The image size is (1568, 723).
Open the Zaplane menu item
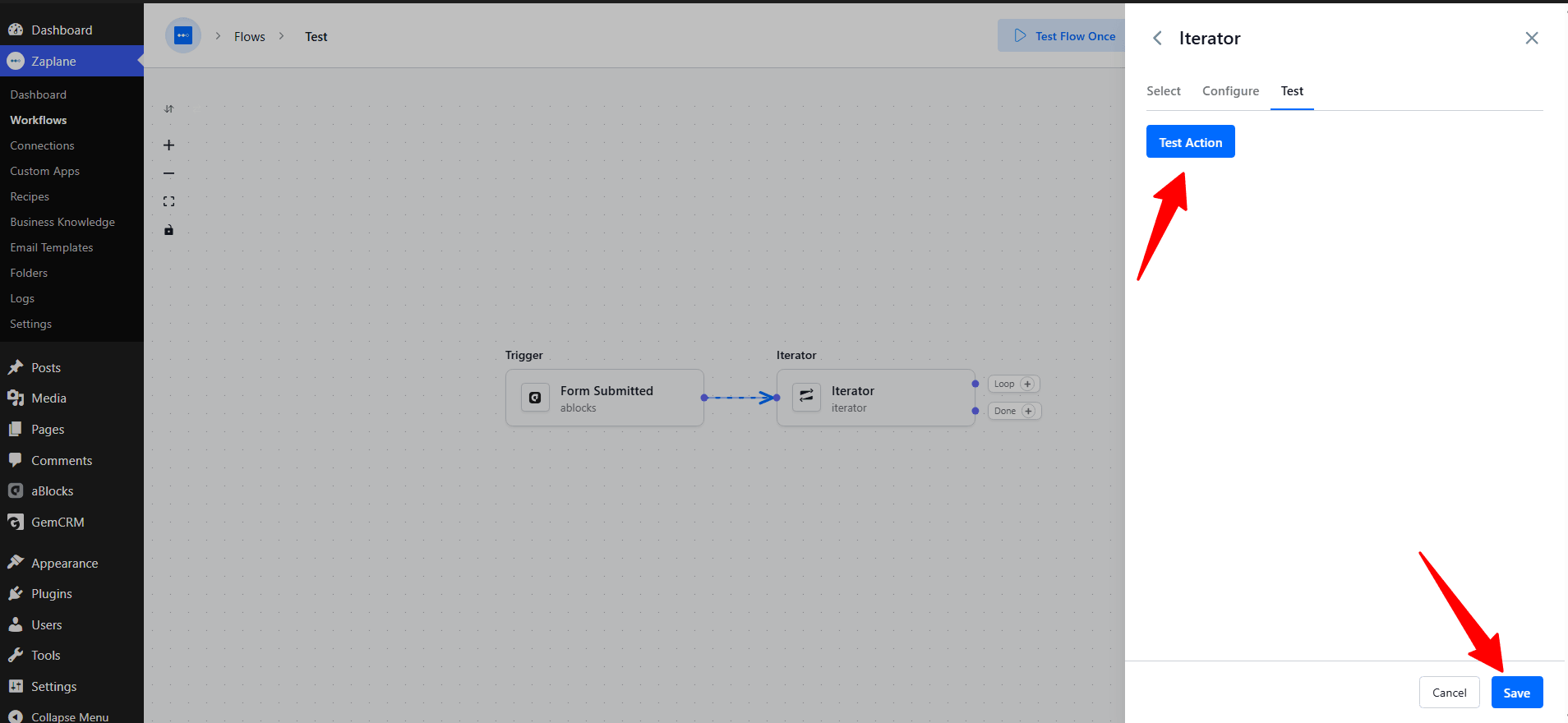pos(71,61)
